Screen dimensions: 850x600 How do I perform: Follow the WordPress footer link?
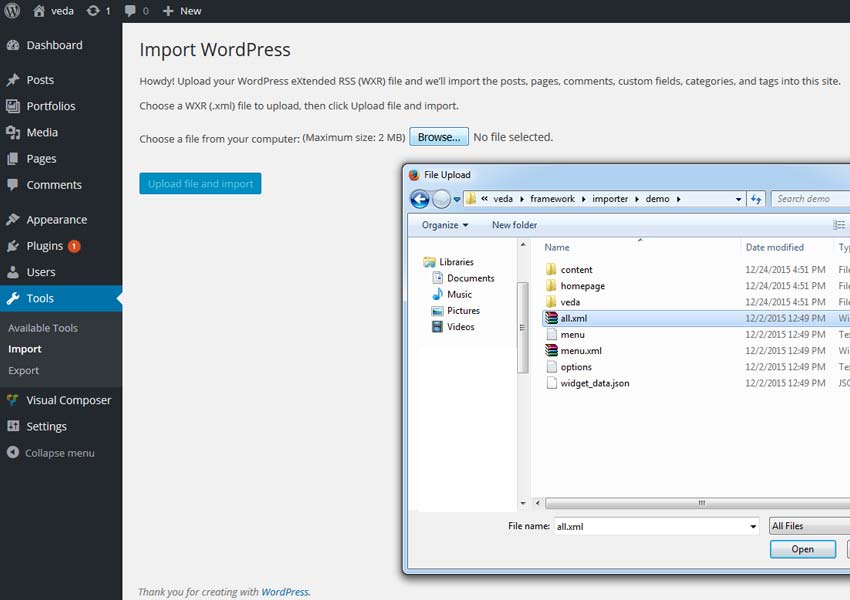[285, 591]
